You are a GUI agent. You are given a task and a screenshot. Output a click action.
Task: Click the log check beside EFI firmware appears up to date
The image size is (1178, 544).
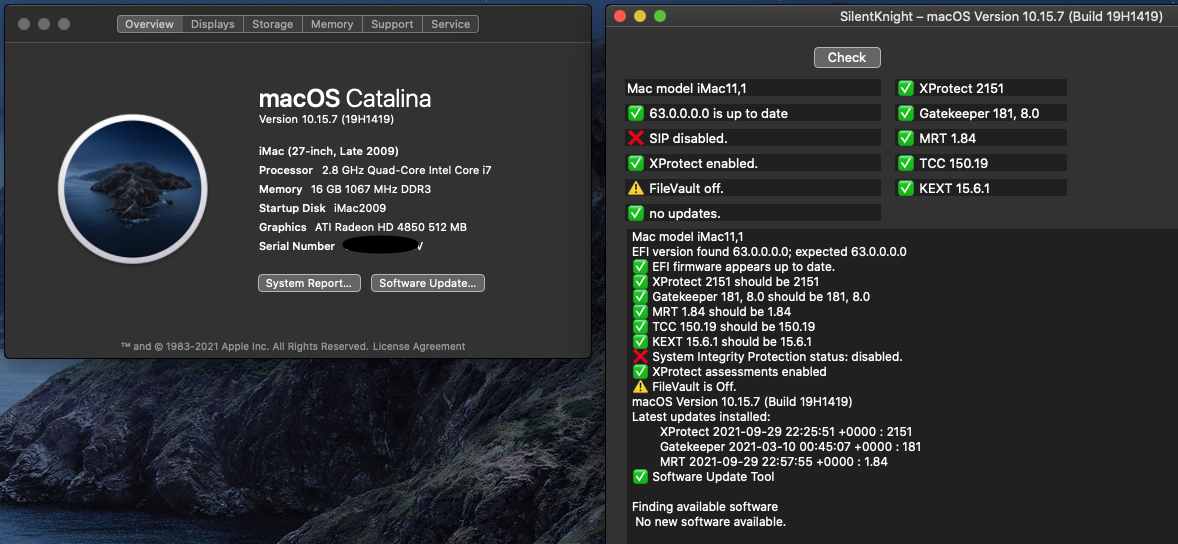tap(640, 267)
